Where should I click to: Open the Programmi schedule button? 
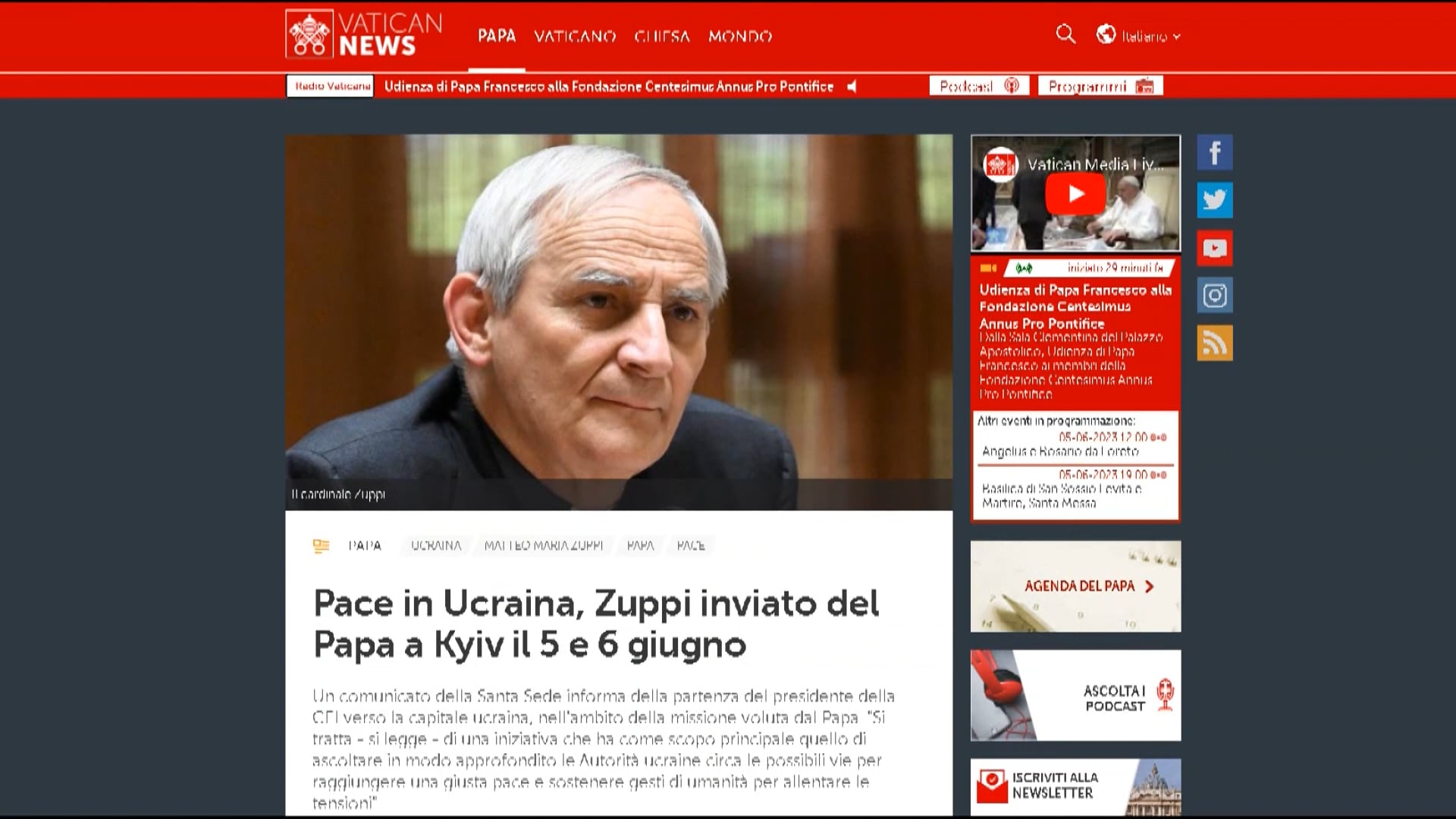point(1100,86)
